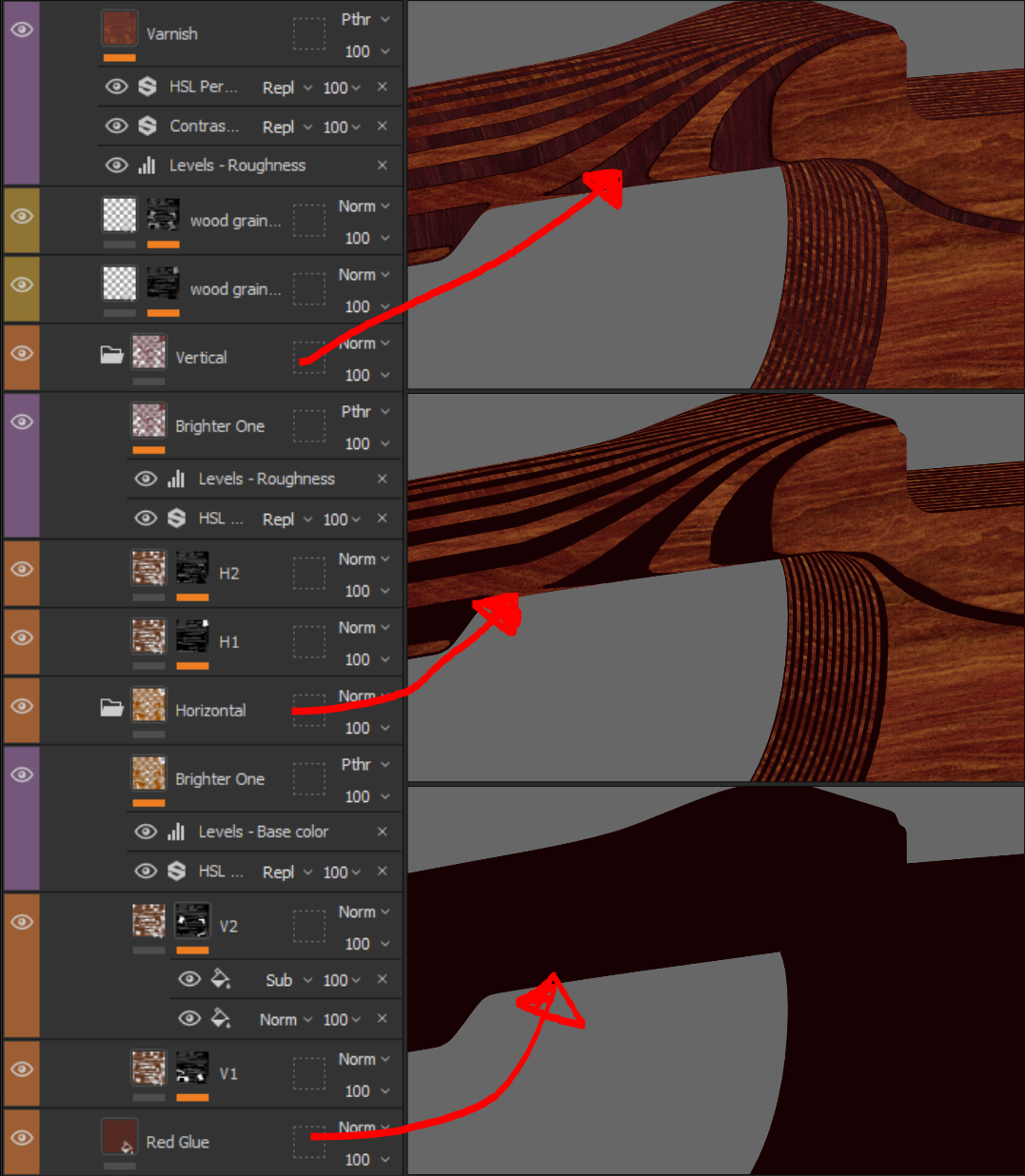The width and height of the screenshot is (1025, 1176).
Task: Hide the Vertical folder layer
Action: pyautogui.click(x=21, y=353)
